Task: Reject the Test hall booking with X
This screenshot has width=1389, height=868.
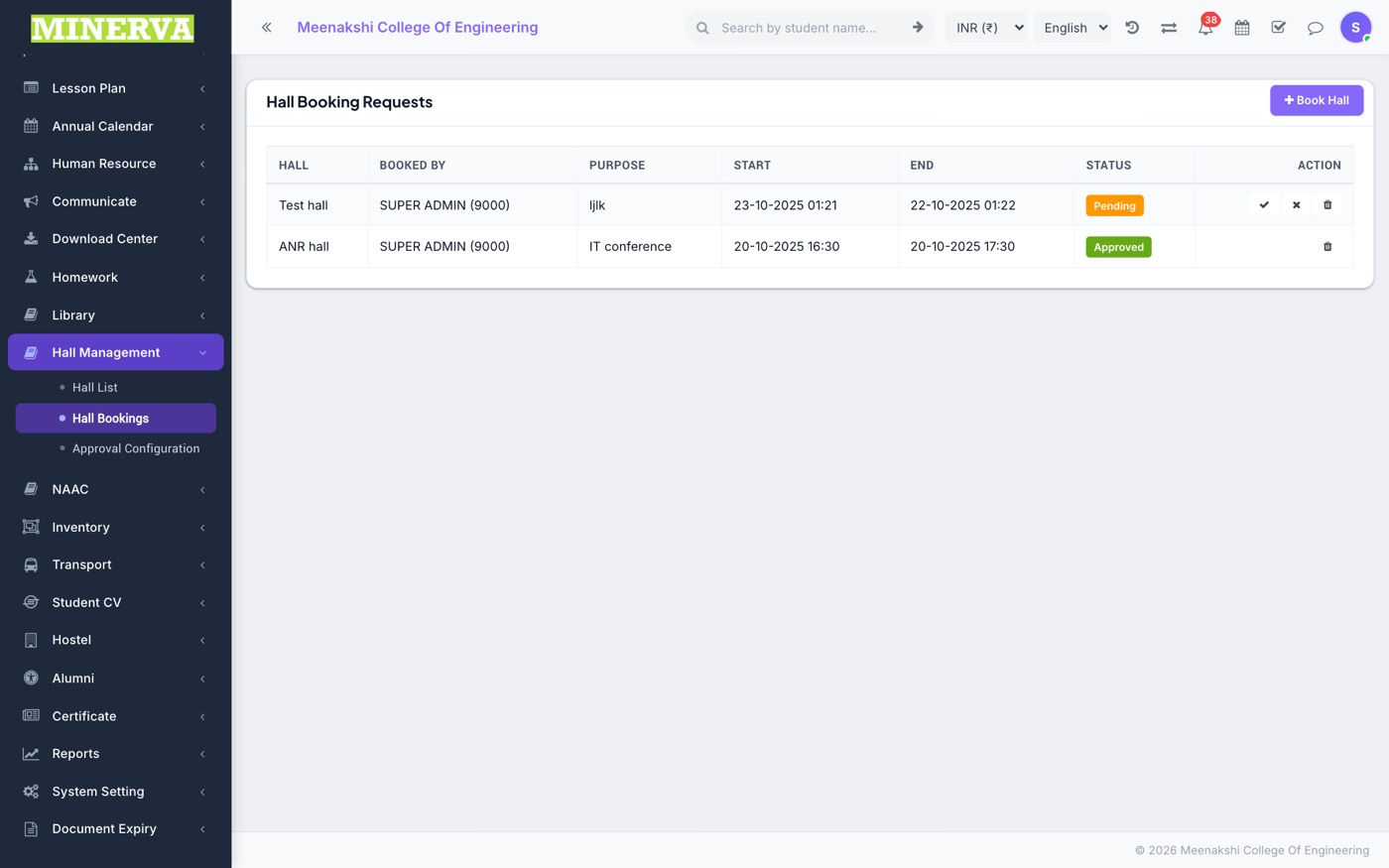Action: [x=1296, y=205]
